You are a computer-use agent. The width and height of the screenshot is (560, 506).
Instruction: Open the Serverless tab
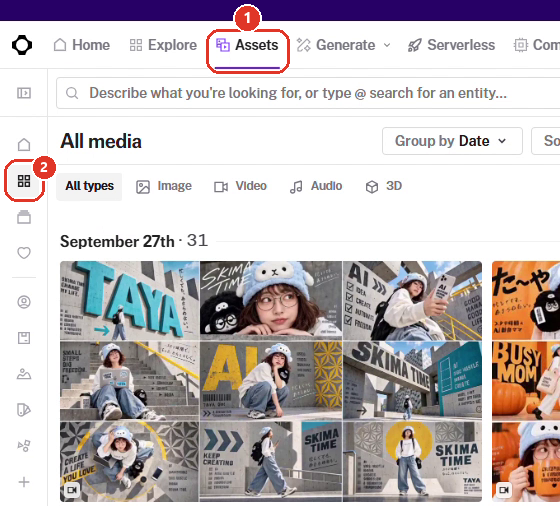pyautogui.click(x=451, y=45)
